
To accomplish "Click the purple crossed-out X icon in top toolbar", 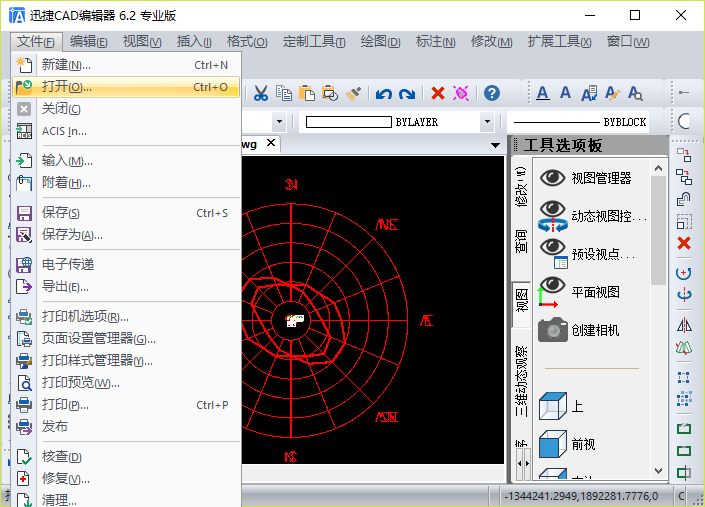I will coord(461,93).
